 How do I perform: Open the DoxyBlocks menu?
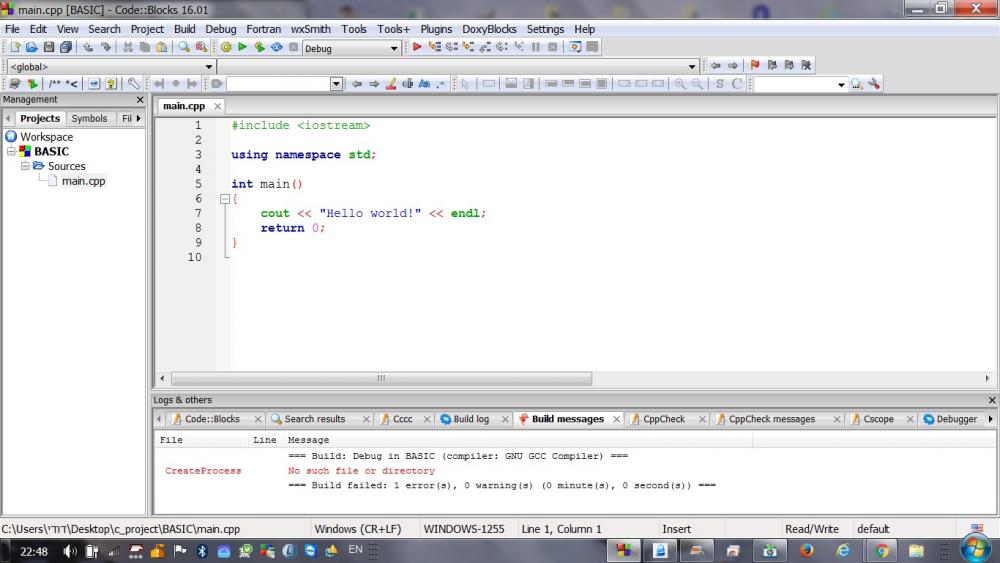tap(489, 29)
